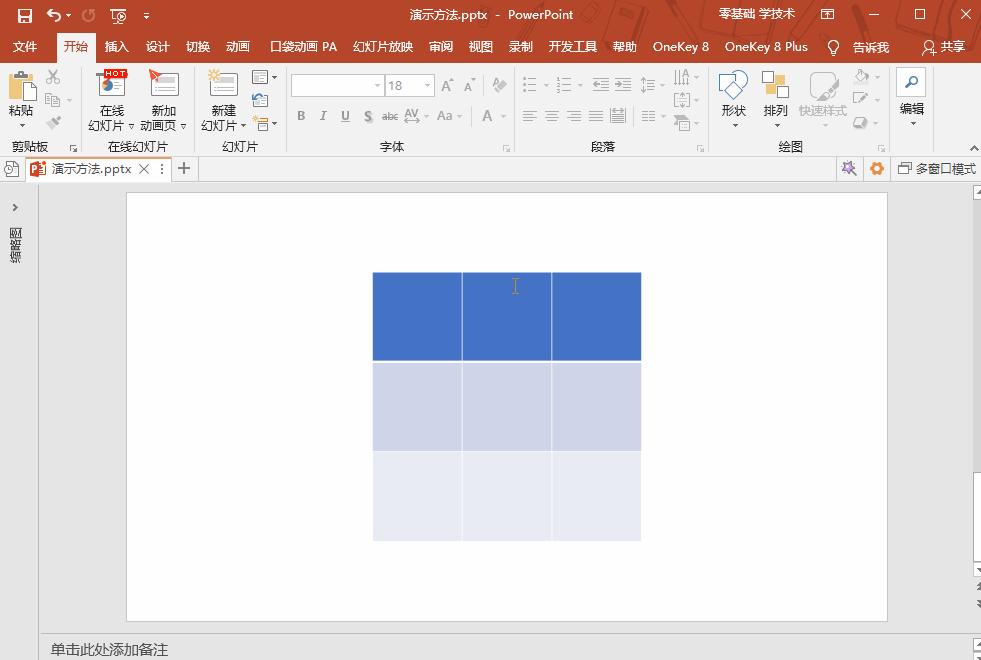Screen dimensions: 981x660
Task: Open the font name dropdown arrow
Action: [x=377, y=86]
